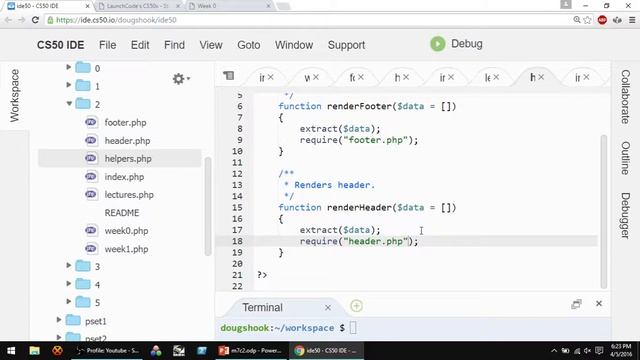Open week1.php from the file tree
This screenshot has height=360, width=640.
(x=126, y=249)
